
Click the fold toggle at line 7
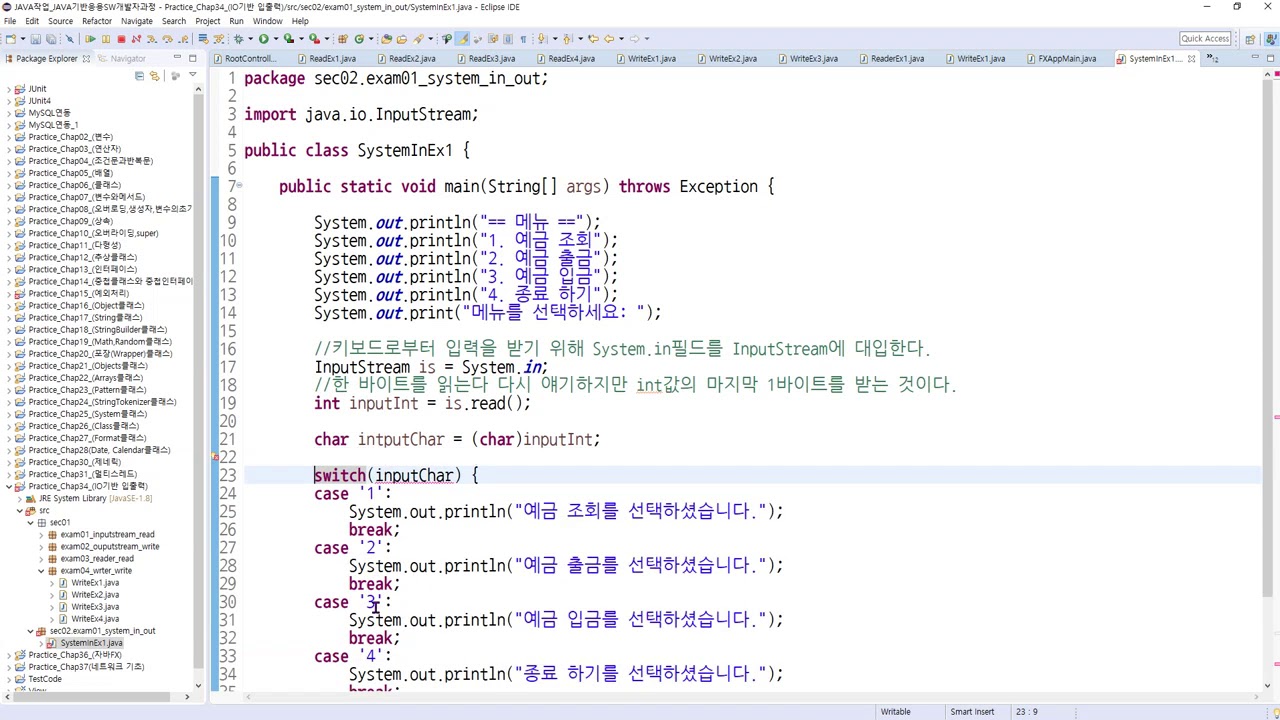(238, 186)
